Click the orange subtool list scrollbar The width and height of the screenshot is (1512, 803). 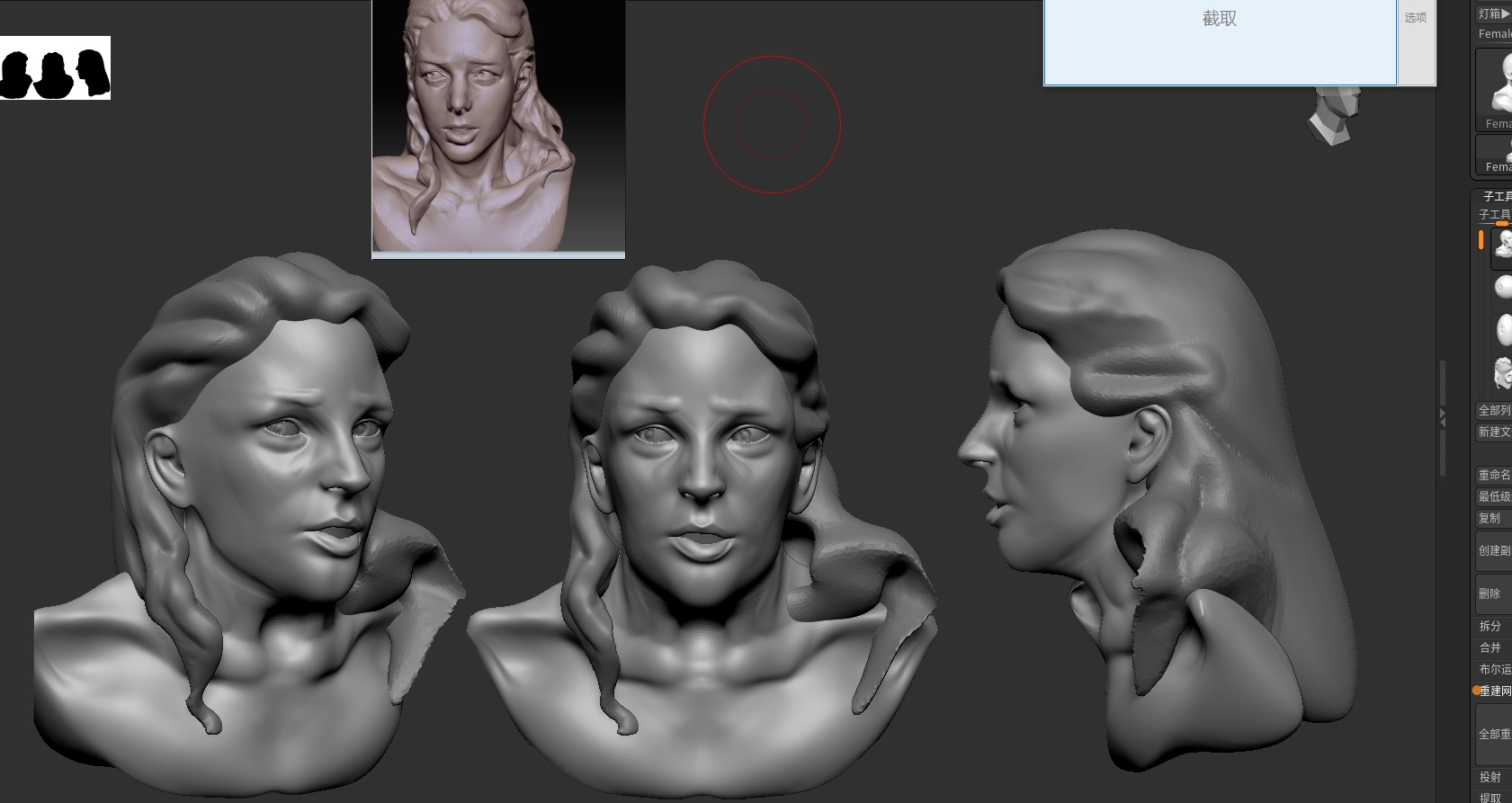[x=1481, y=239]
